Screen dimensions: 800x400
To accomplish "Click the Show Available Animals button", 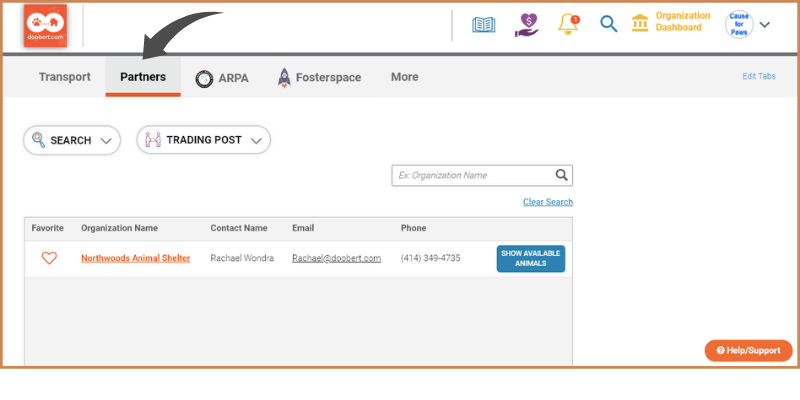I will (531, 259).
